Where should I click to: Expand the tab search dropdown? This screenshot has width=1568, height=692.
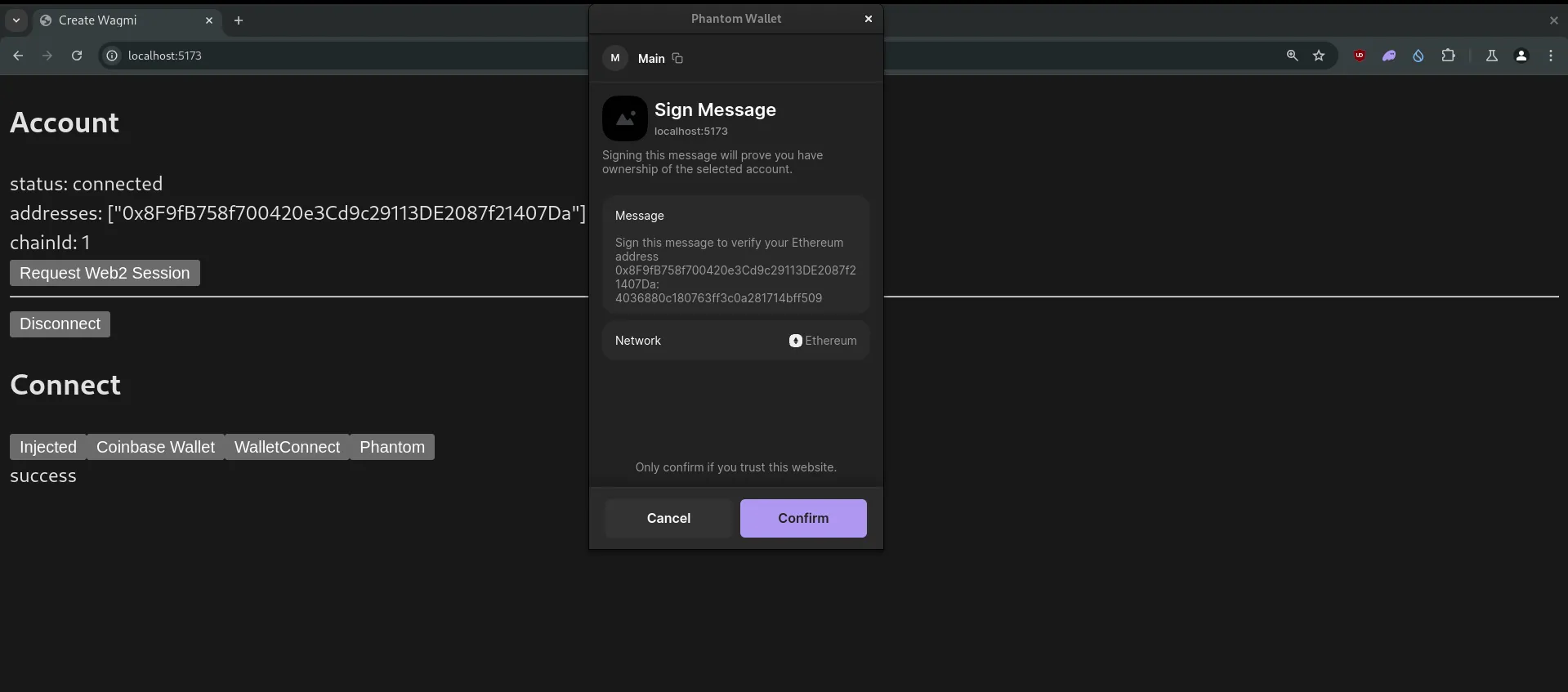pyautogui.click(x=16, y=20)
